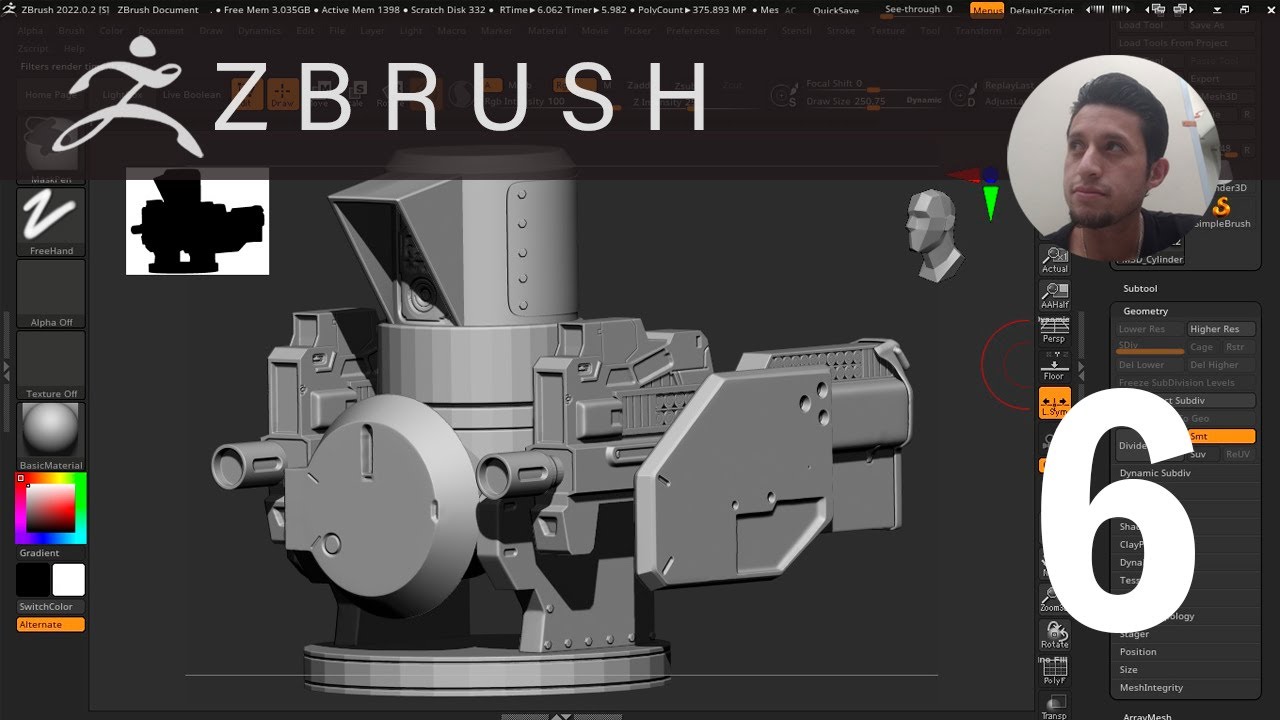
Task: Open the FreeHand stroke selector
Action: click(51, 222)
